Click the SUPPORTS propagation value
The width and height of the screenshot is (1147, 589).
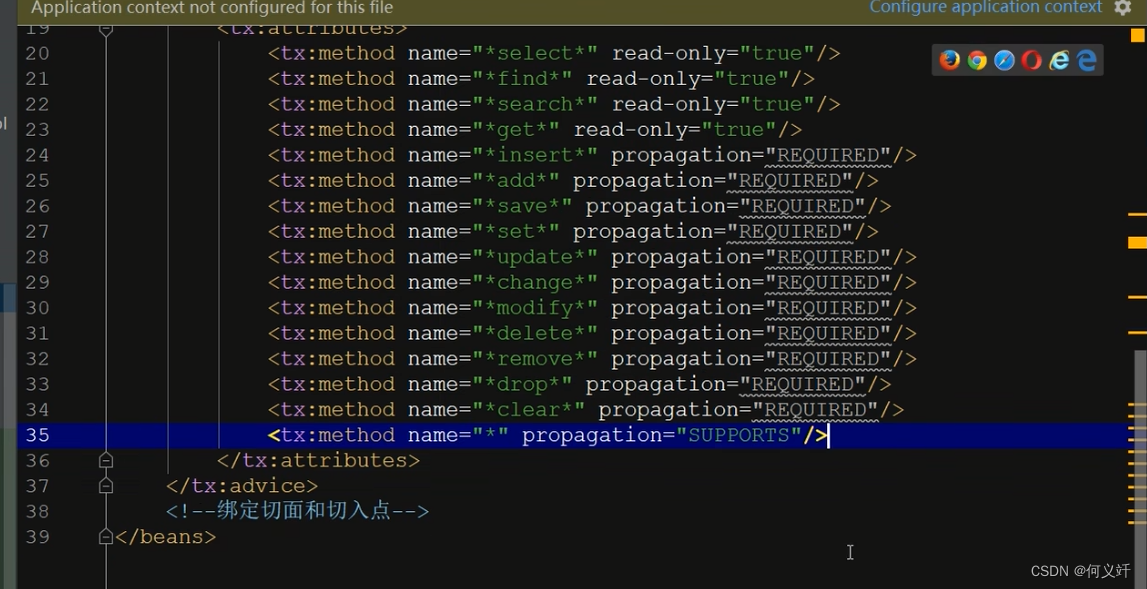coord(739,435)
